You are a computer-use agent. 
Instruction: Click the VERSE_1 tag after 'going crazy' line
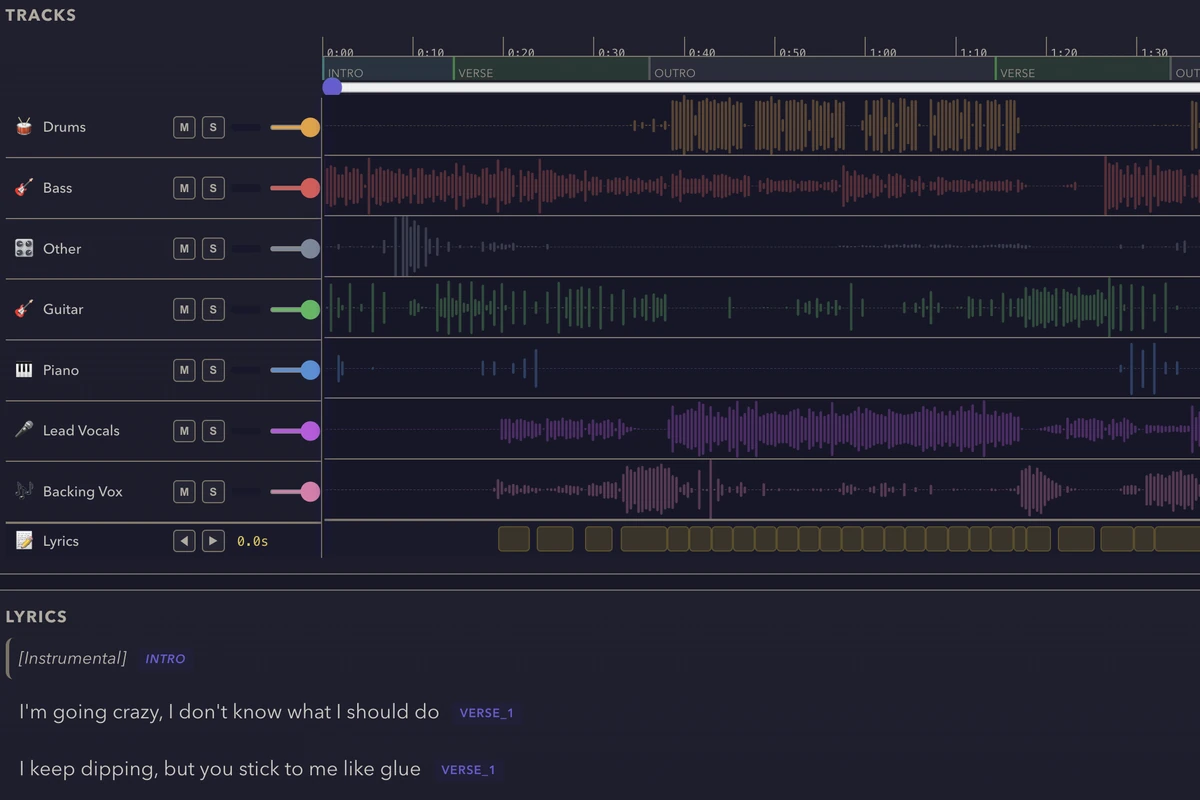point(486,713)
